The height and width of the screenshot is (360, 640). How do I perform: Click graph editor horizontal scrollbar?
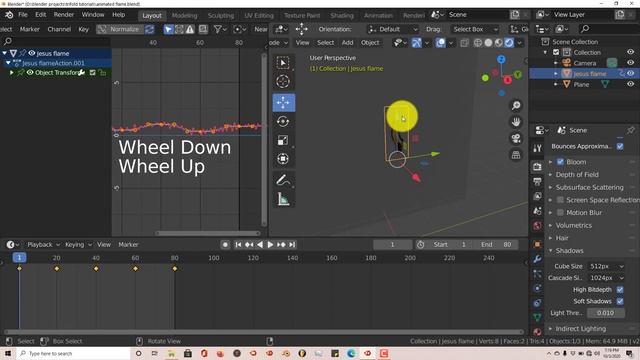coord(207,233)
